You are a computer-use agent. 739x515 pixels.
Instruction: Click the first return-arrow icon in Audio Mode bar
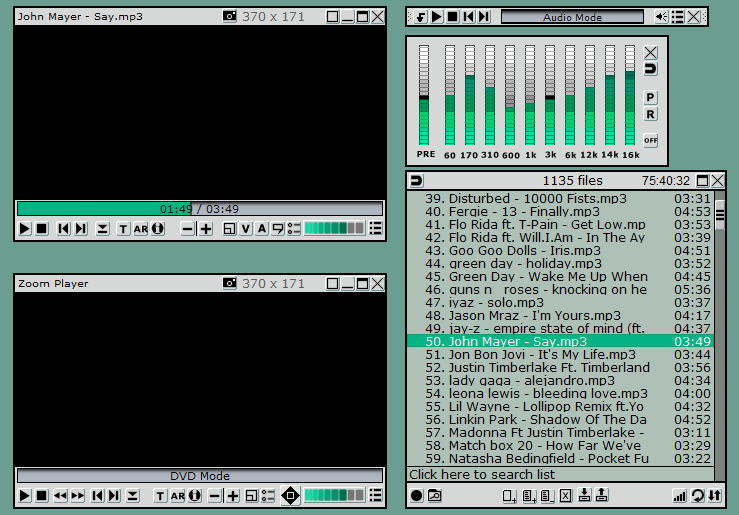pyautogui.click(x=421, y=17)
